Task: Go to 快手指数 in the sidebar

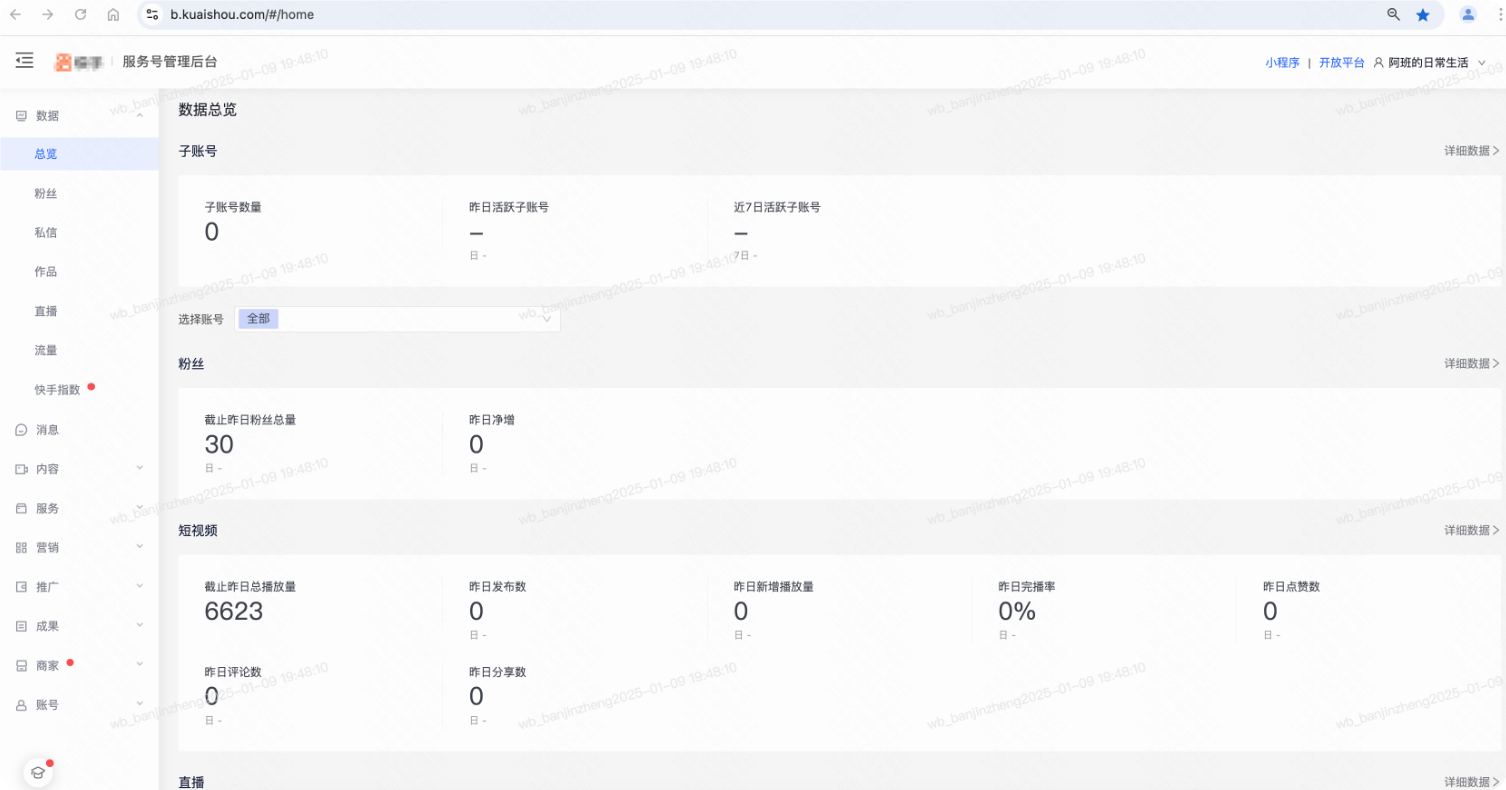Action: point(57,390)
